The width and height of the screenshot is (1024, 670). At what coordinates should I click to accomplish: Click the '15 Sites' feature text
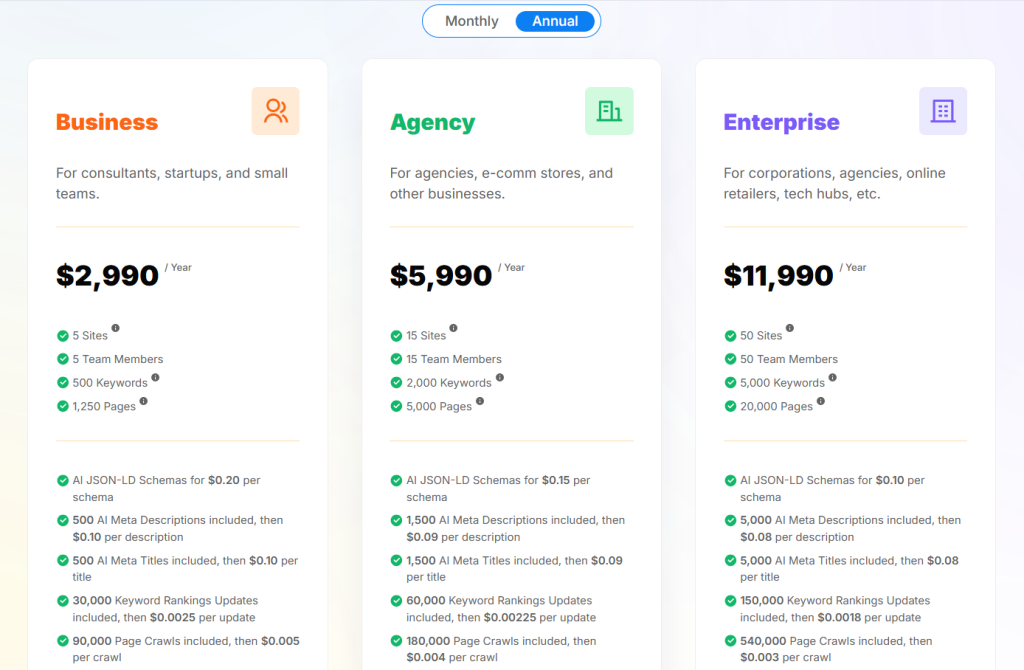426,336
